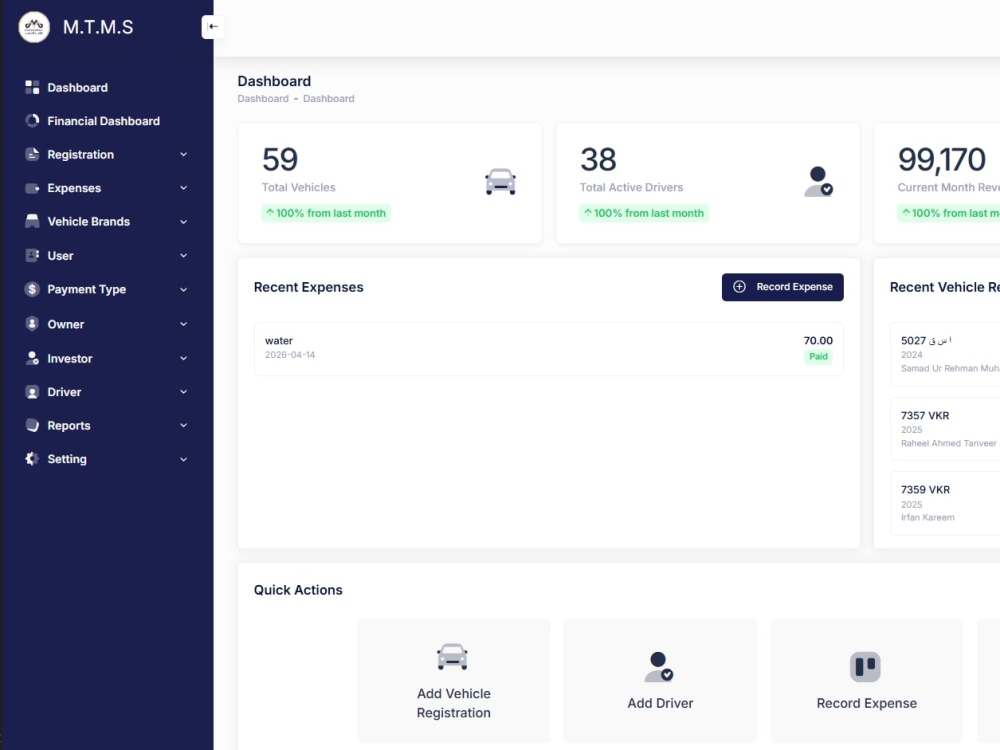Select the Driver menu label

[64, 392]
